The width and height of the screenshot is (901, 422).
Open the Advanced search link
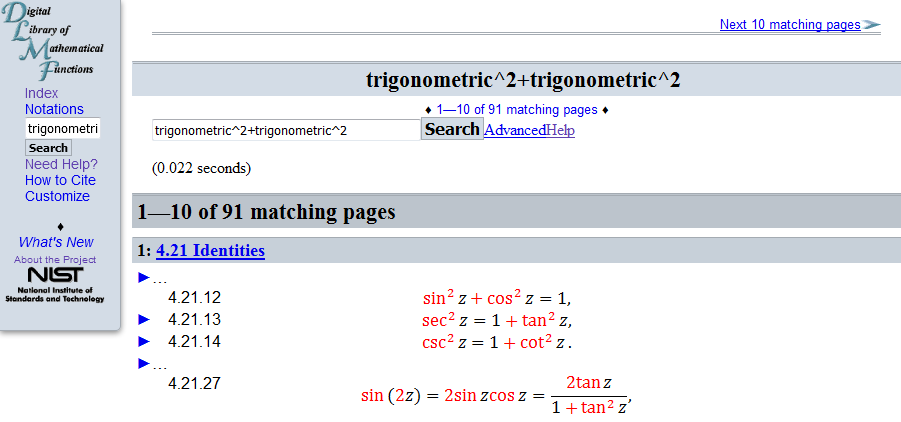point(515,130)
